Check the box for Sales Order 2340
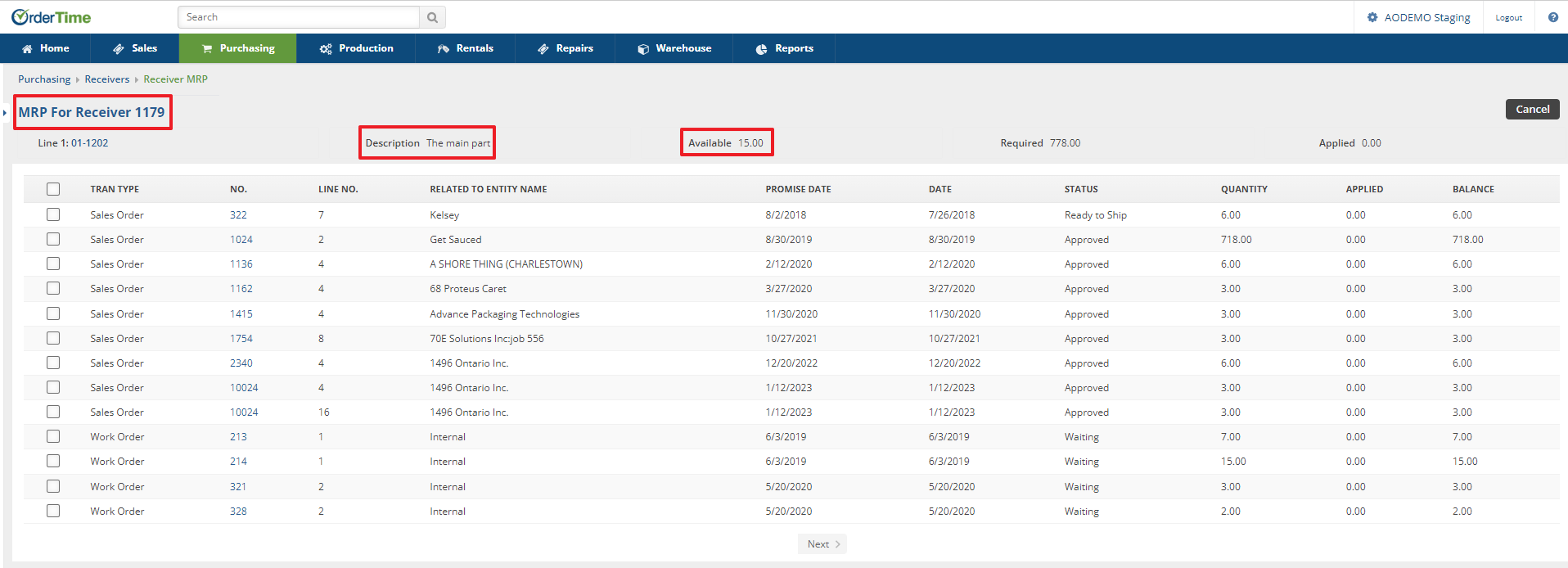Viewport: 1568px width, 568px height. point(53,363)
